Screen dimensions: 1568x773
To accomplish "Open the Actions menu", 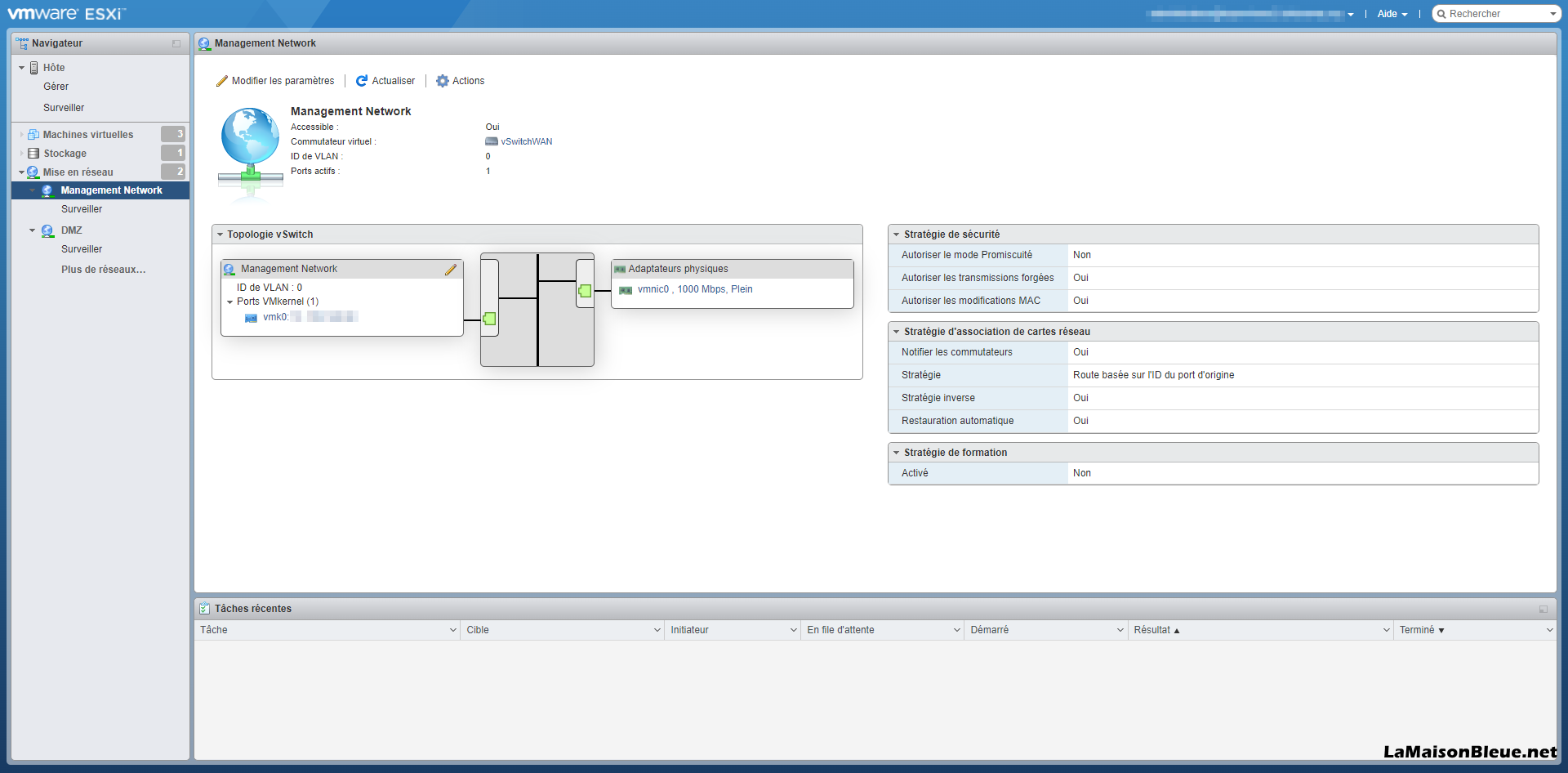I will (x=461, y=81).
